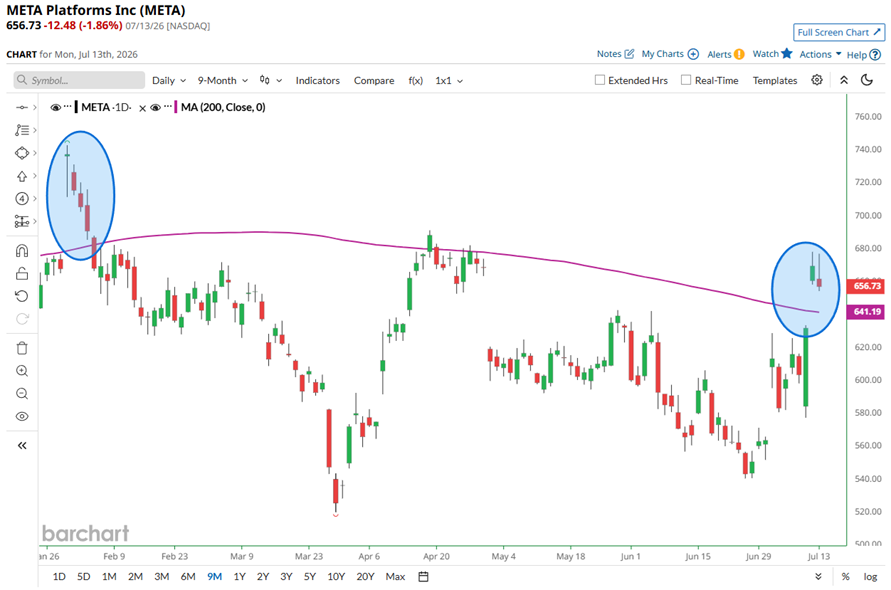This screenshot has height=590, width=891.
Task: Click the zoom in magnifier icon
Action: click(22, 371)
